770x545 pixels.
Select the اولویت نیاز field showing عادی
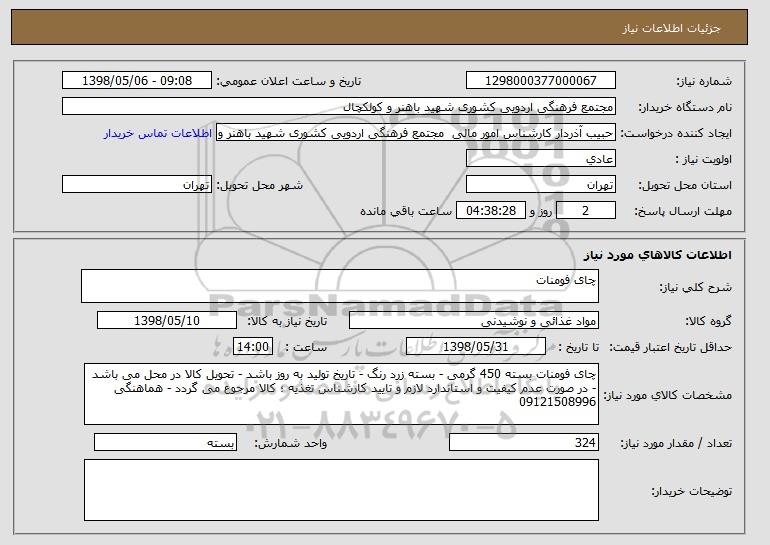pyautogui.click(x=541, y=159)
